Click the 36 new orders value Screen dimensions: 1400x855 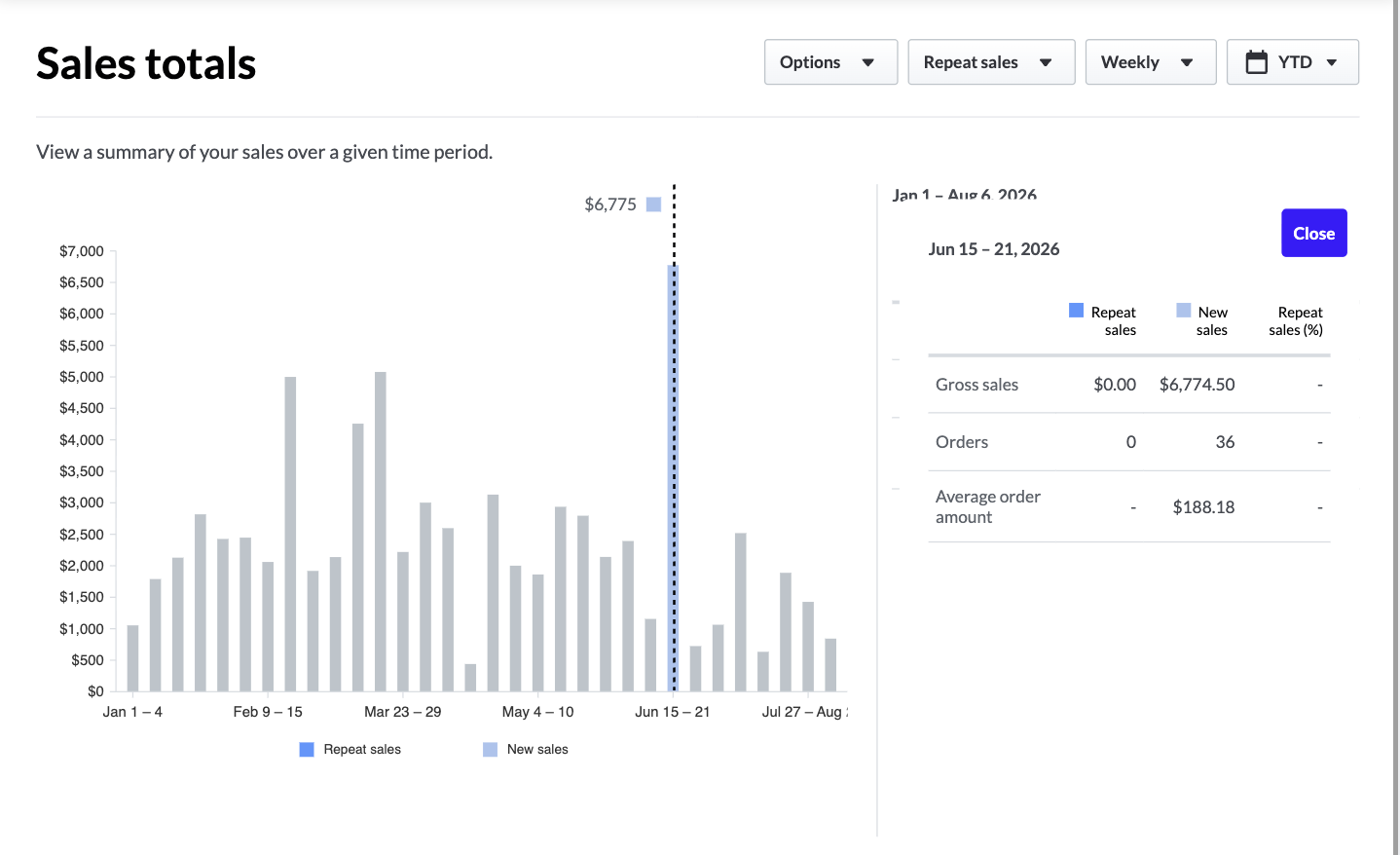coord(1225,442)
